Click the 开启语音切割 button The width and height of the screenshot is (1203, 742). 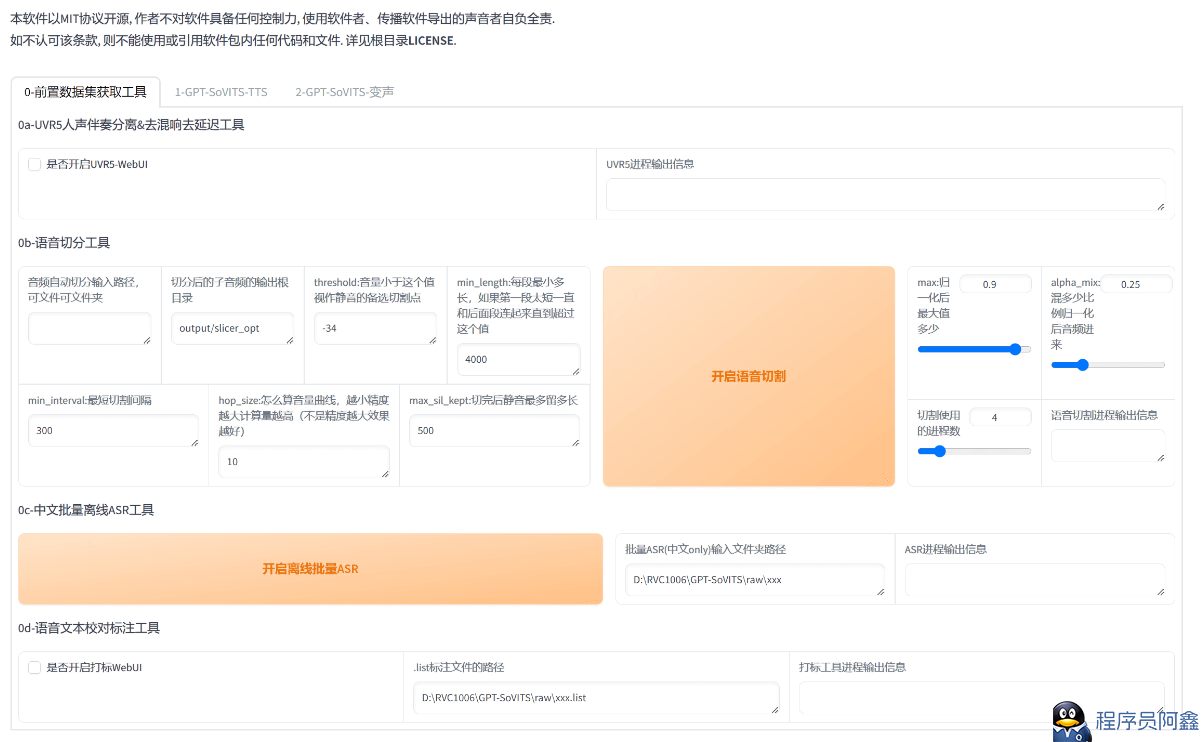tap(749, 376)
